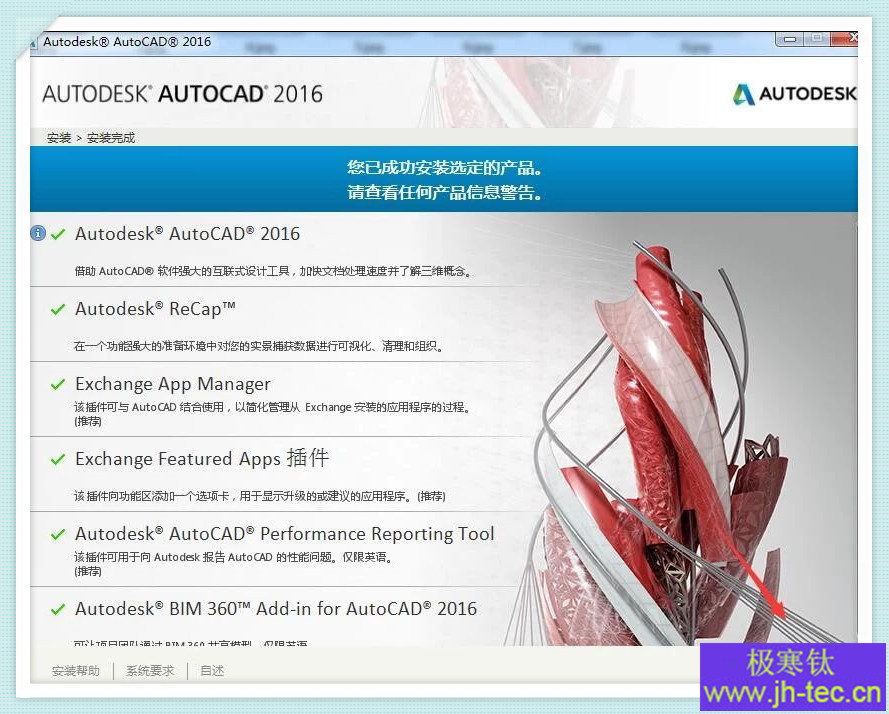Open the 自述 readme link
This screenshot has height=714, width=889.
212,671
